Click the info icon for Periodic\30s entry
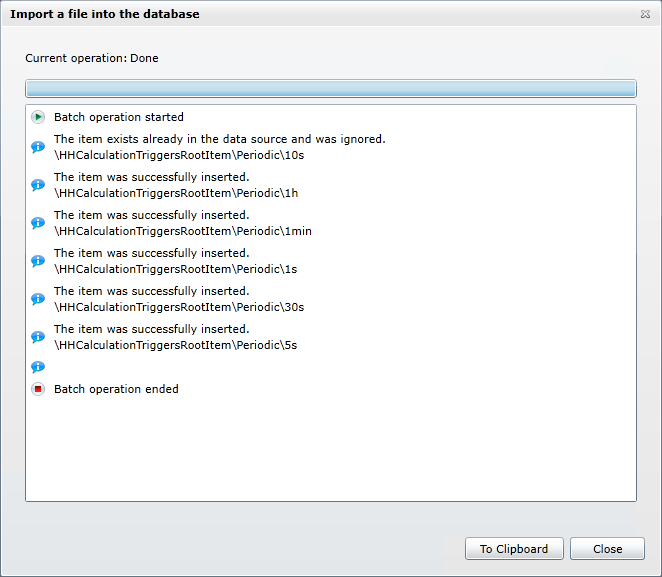Screen dimensions: 662x577 coord(38,299)
